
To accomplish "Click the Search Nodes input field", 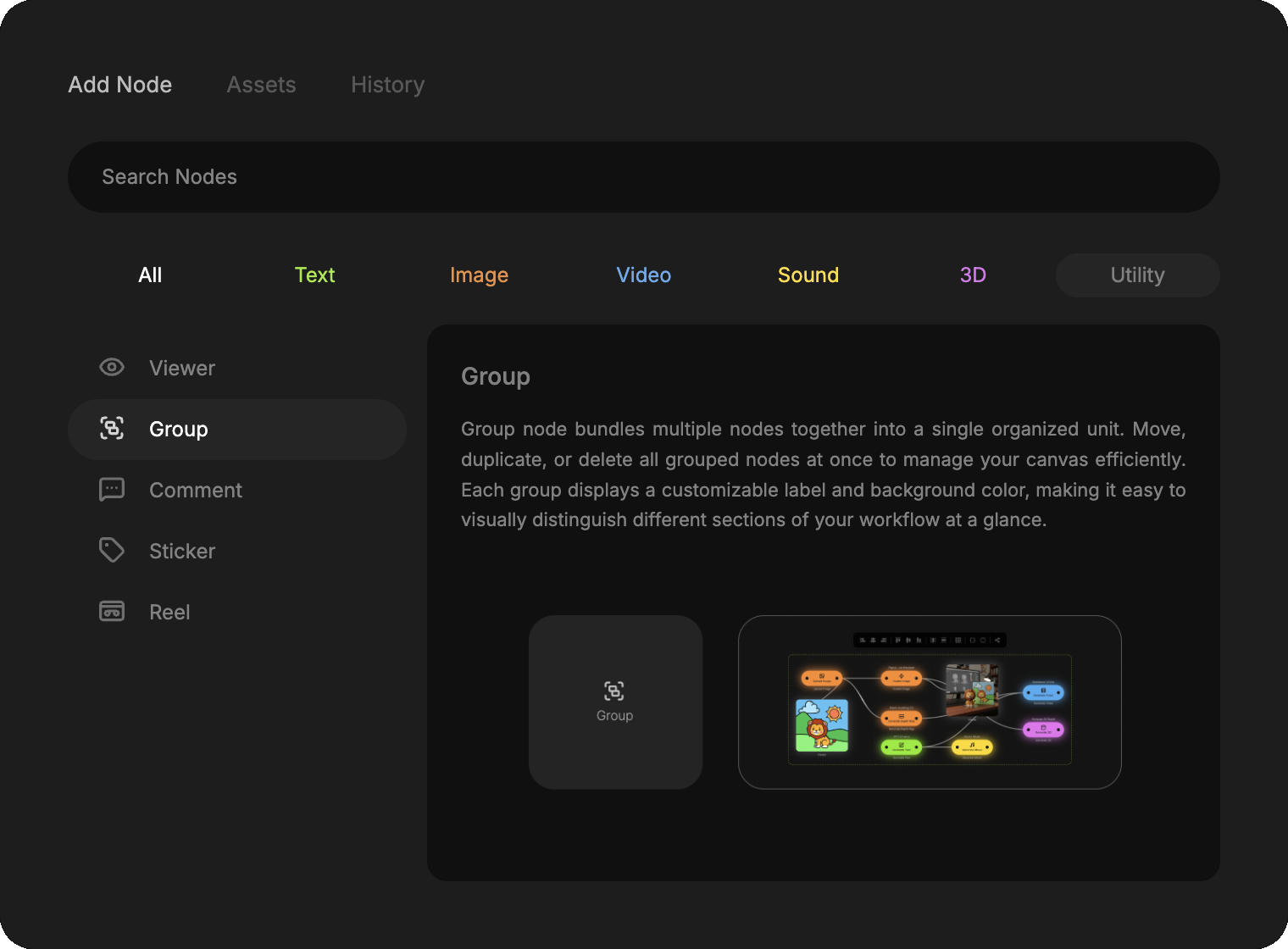I will click(x=643, y=177).
